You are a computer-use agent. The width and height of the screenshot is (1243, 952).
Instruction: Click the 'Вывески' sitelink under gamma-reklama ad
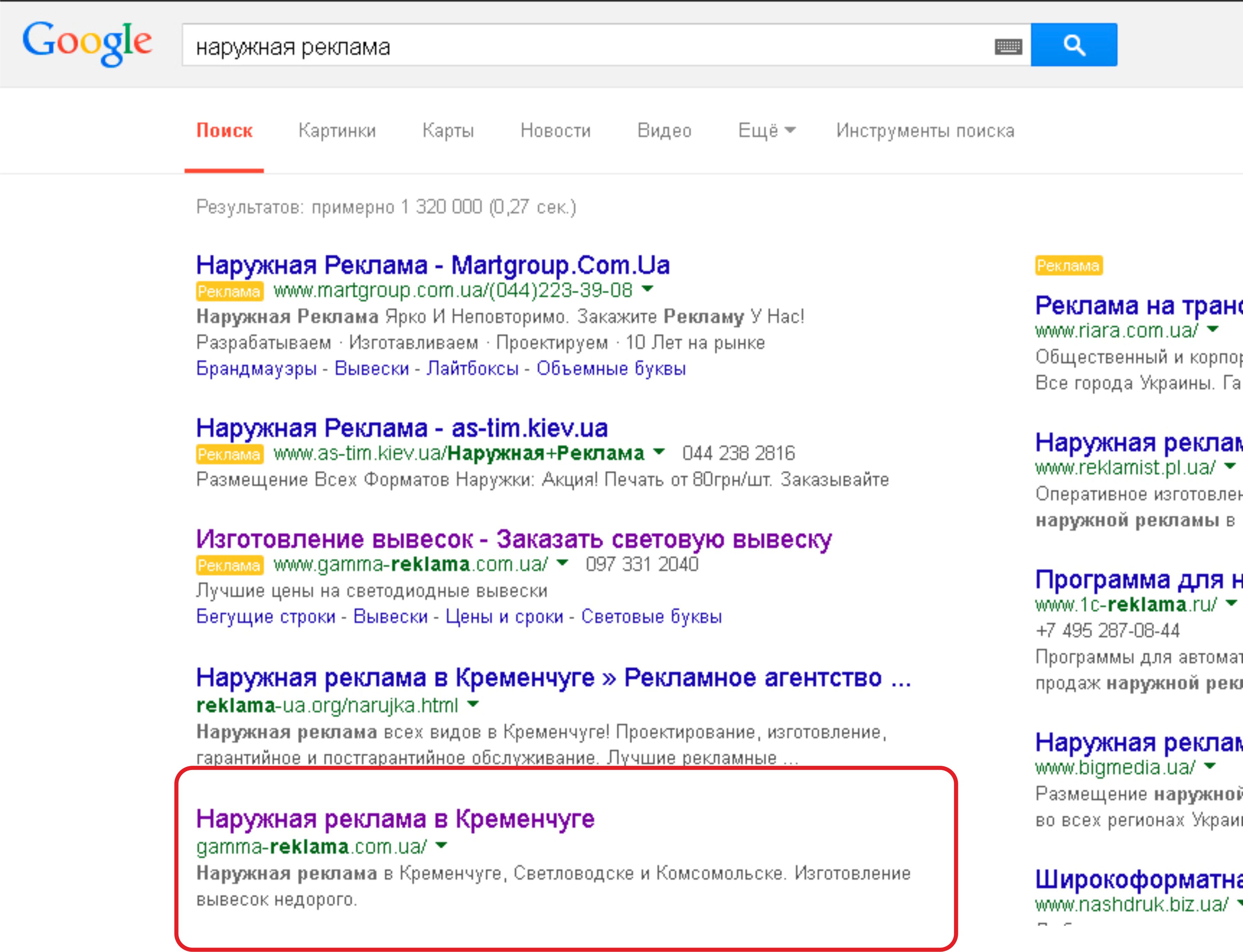click(x=390, y=616)
